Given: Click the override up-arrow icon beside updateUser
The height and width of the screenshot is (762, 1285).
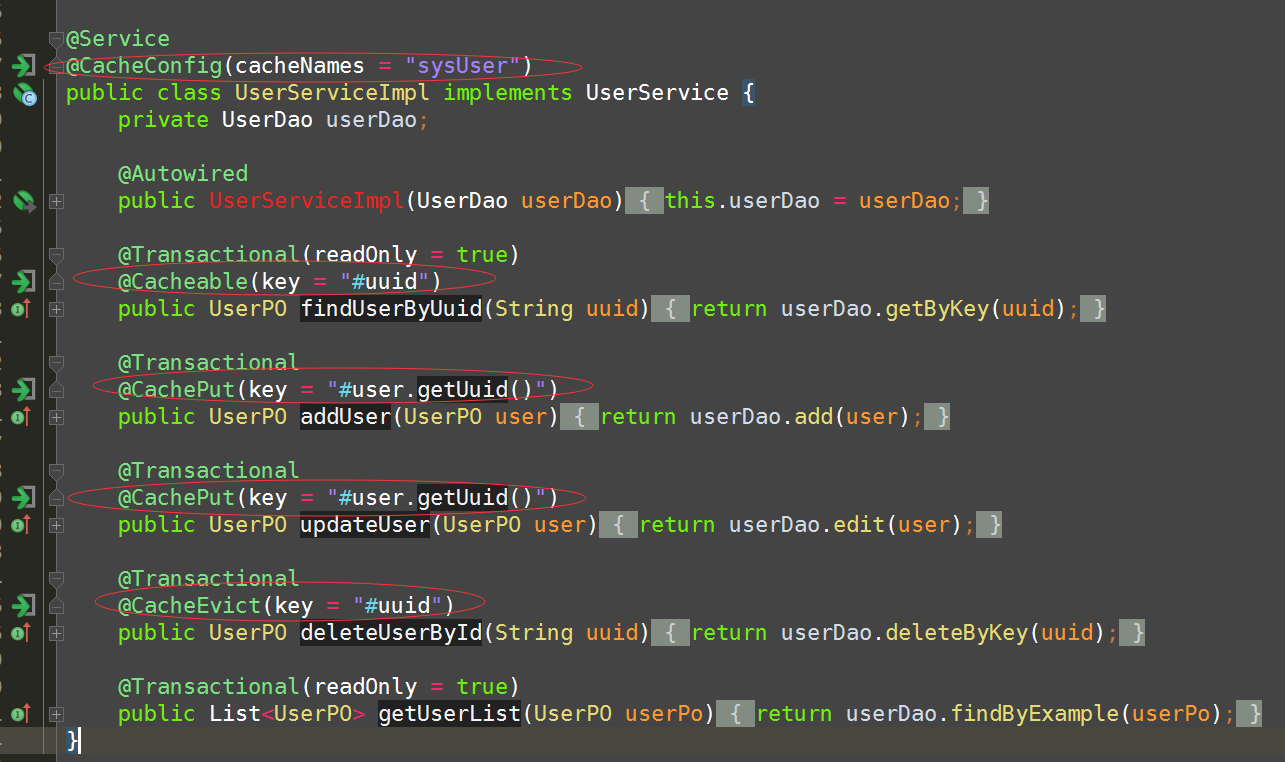Looking at the screenshot, I should (x=20, y=524).
